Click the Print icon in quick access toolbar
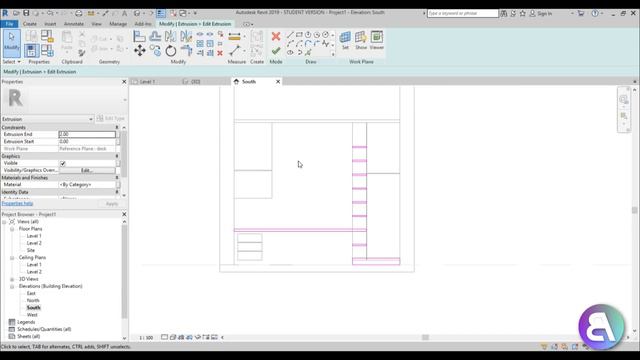640x360 pixels. (79, 13)
